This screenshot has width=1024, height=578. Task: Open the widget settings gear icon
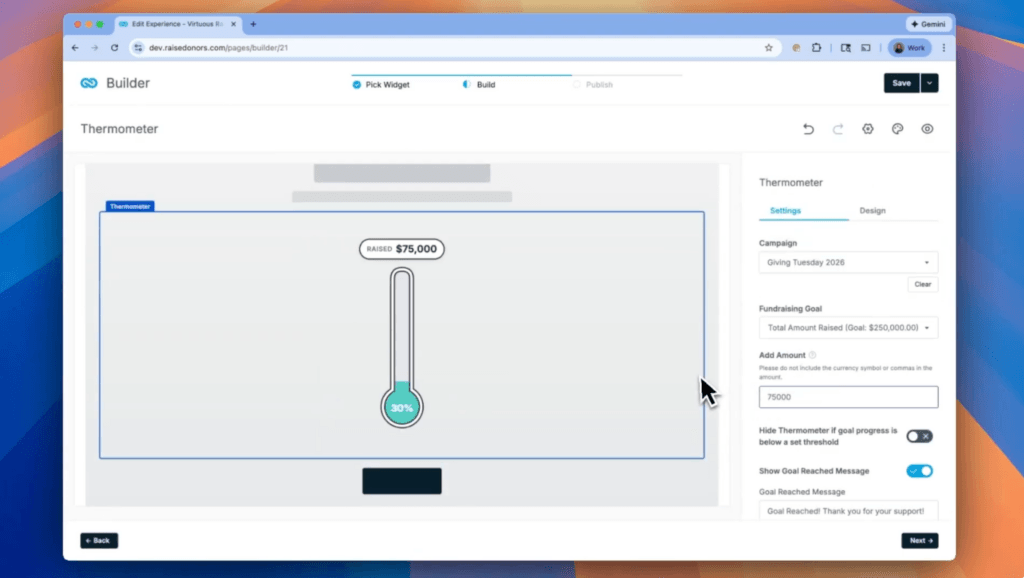pos(867,129)
